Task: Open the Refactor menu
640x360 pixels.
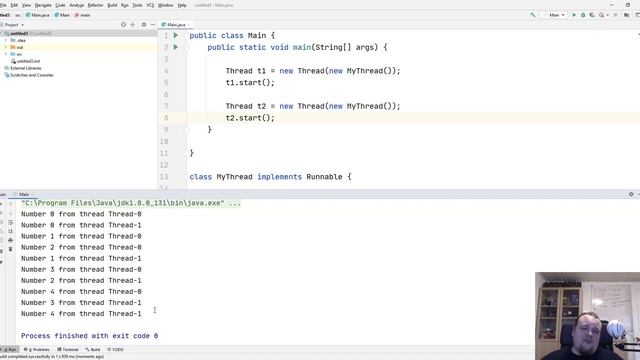Action: 96,5
